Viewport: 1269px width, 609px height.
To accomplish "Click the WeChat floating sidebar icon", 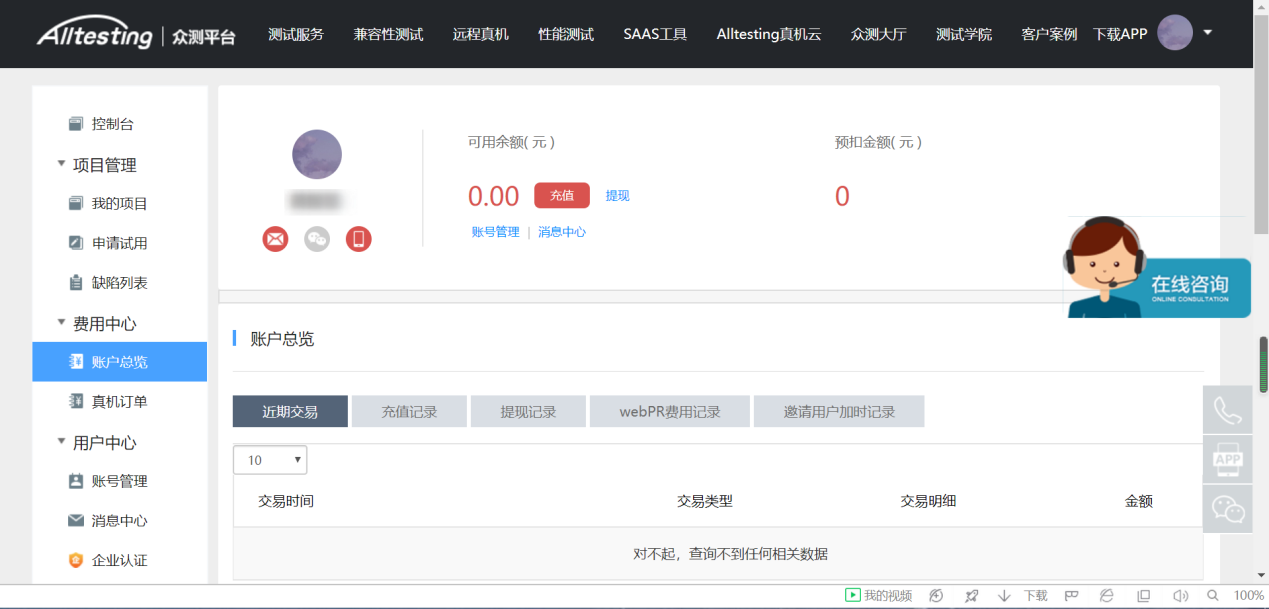I will [1227, 509].
